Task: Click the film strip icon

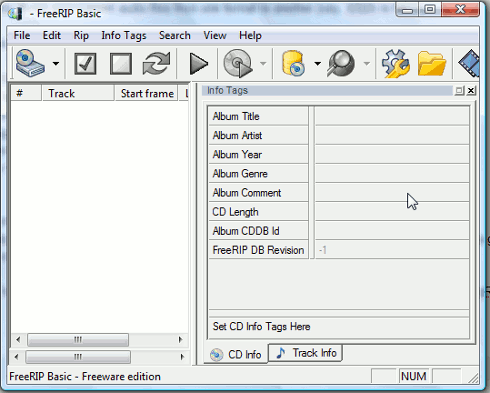Action: click(469, 63)
